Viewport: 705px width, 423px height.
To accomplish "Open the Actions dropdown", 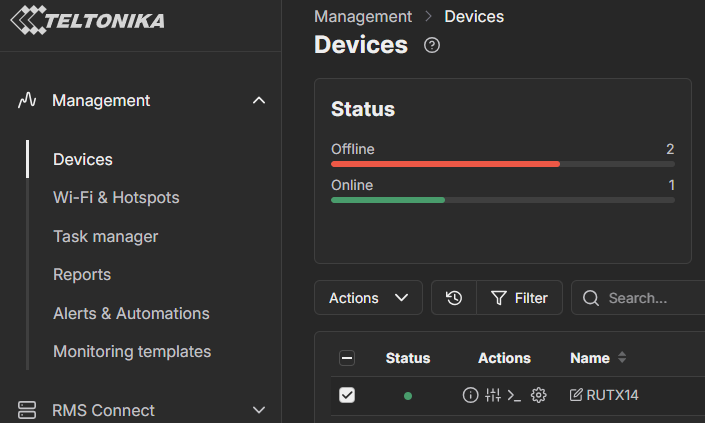I will [368, 298].
